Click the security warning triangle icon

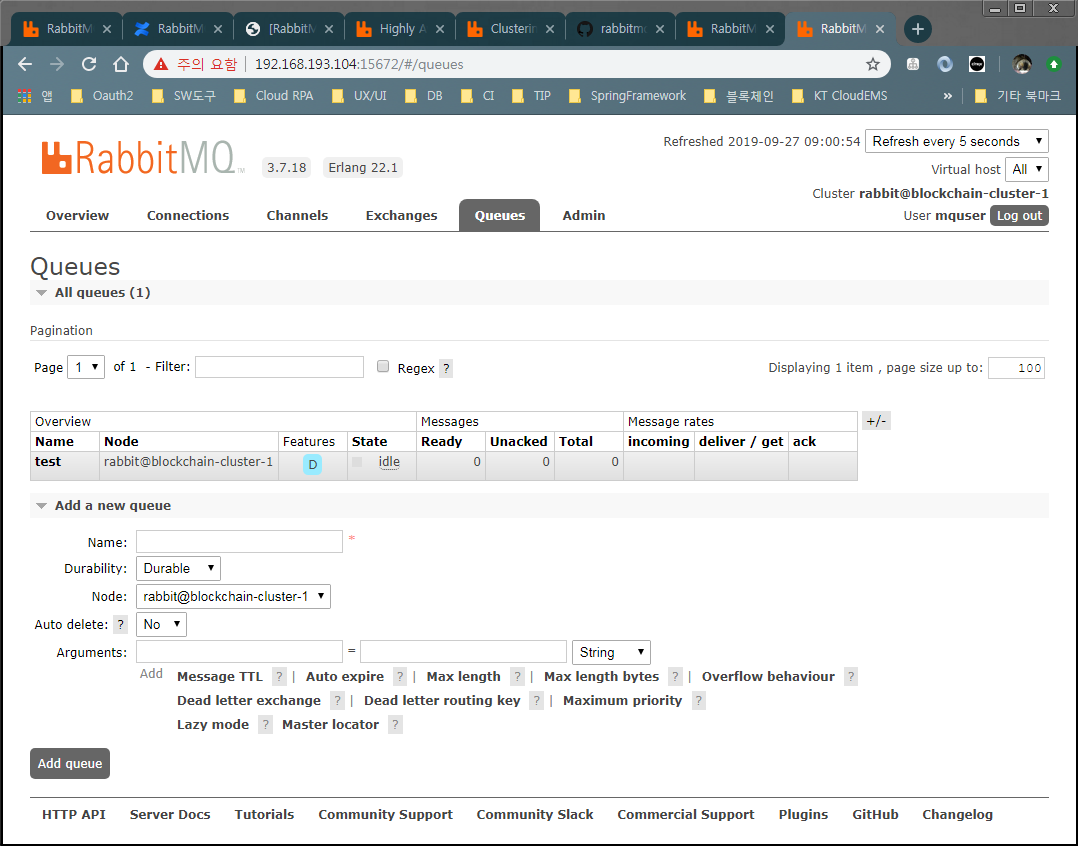(x=161, y=65)
